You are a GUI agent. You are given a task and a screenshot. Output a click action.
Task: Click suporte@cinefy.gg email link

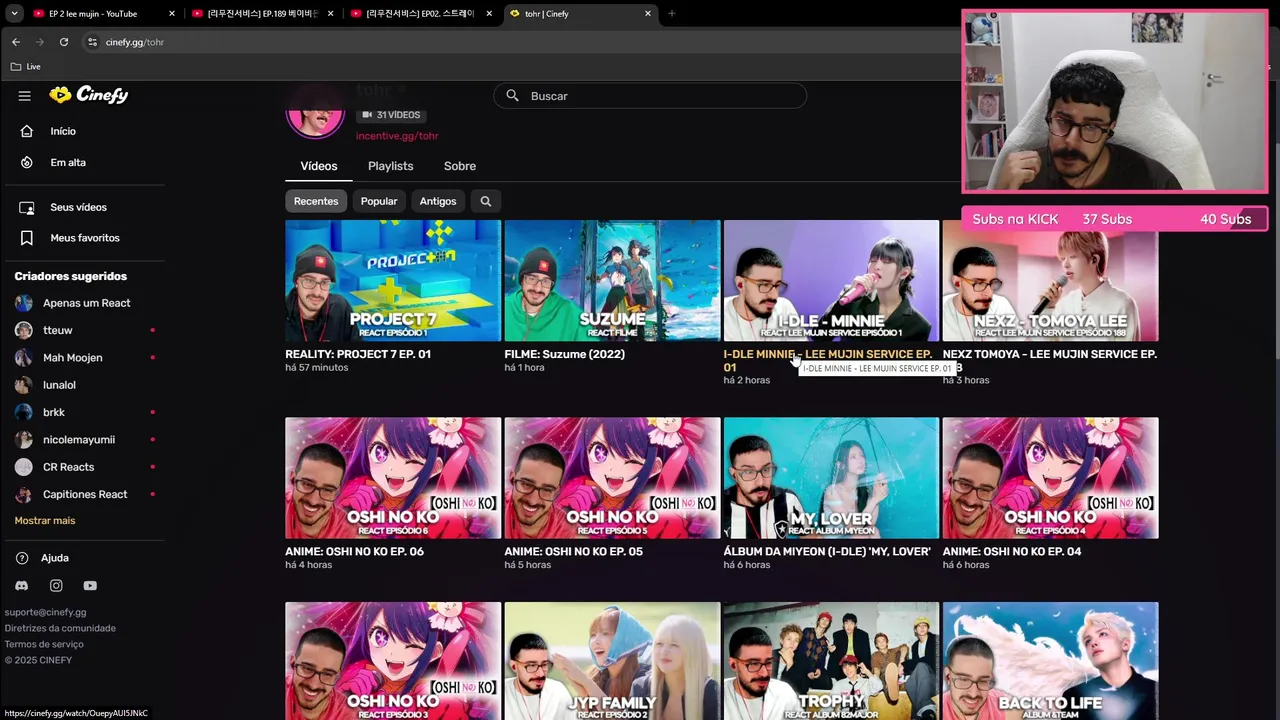(45, 612)
